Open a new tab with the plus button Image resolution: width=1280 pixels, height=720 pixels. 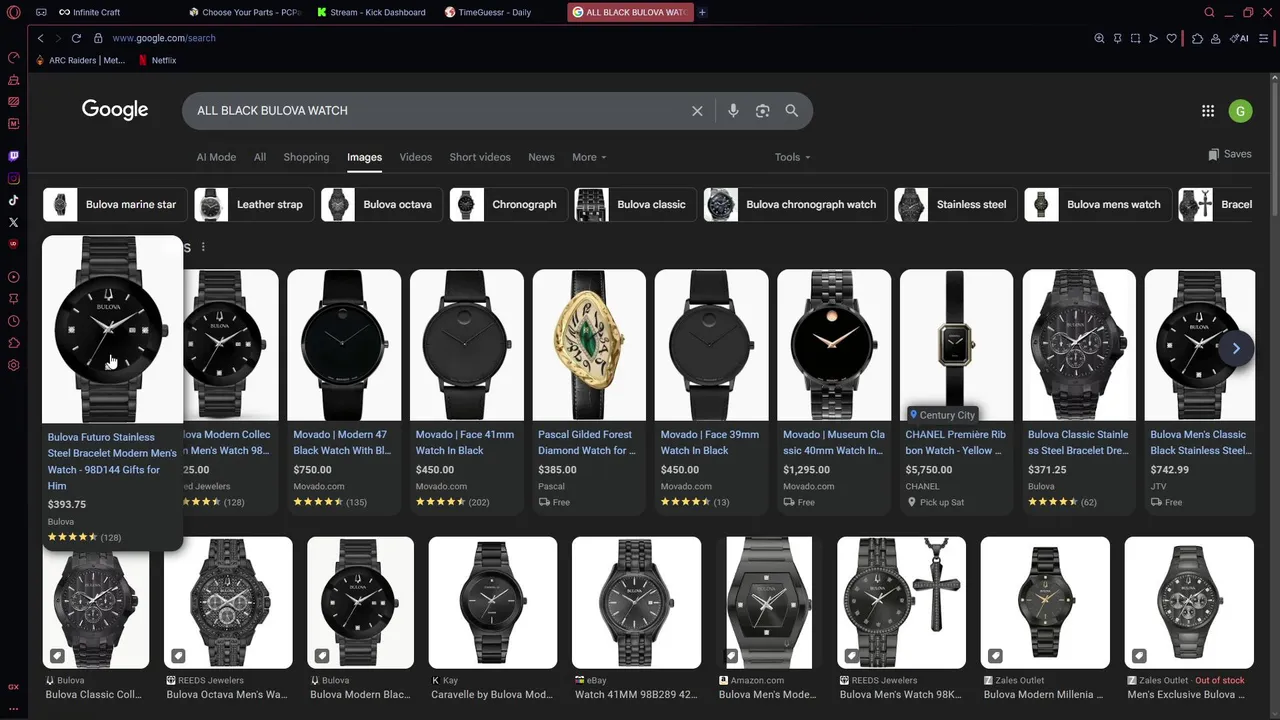[x=702, y=12]
